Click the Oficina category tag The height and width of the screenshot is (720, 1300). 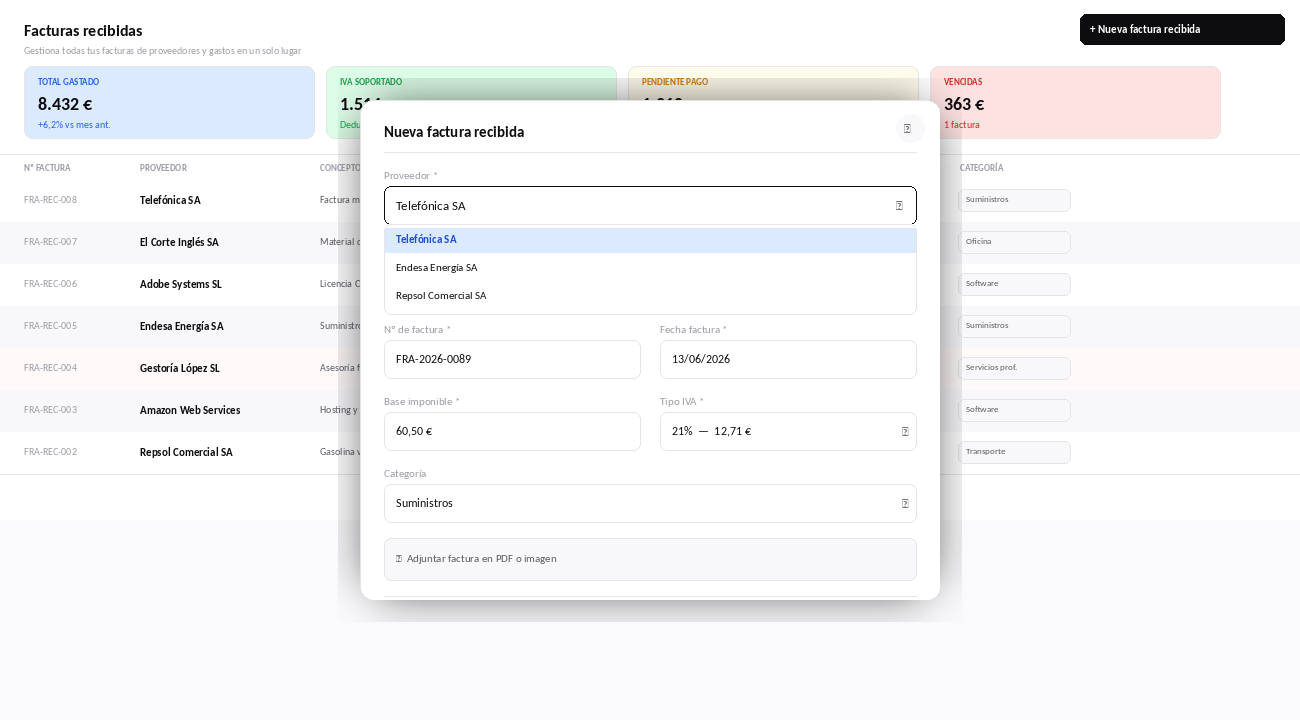pos(1014,242)
